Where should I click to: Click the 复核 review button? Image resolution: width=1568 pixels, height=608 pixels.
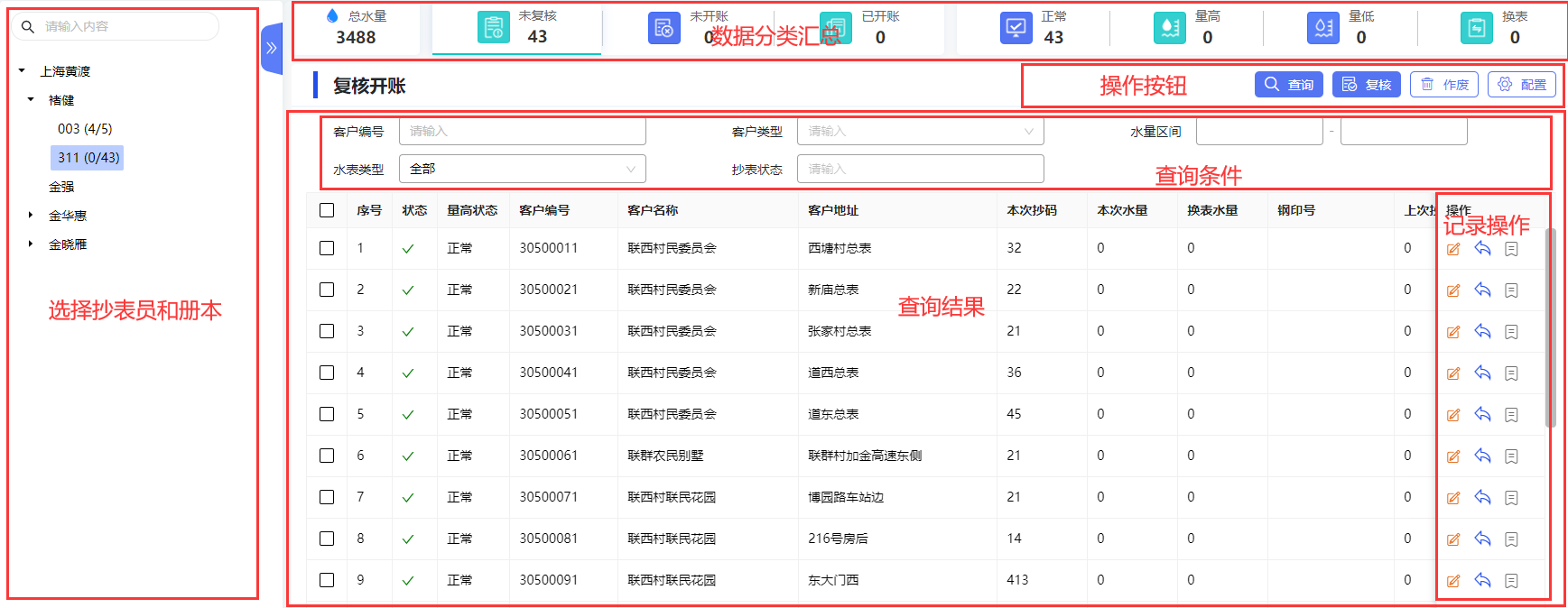[1367, 85]
